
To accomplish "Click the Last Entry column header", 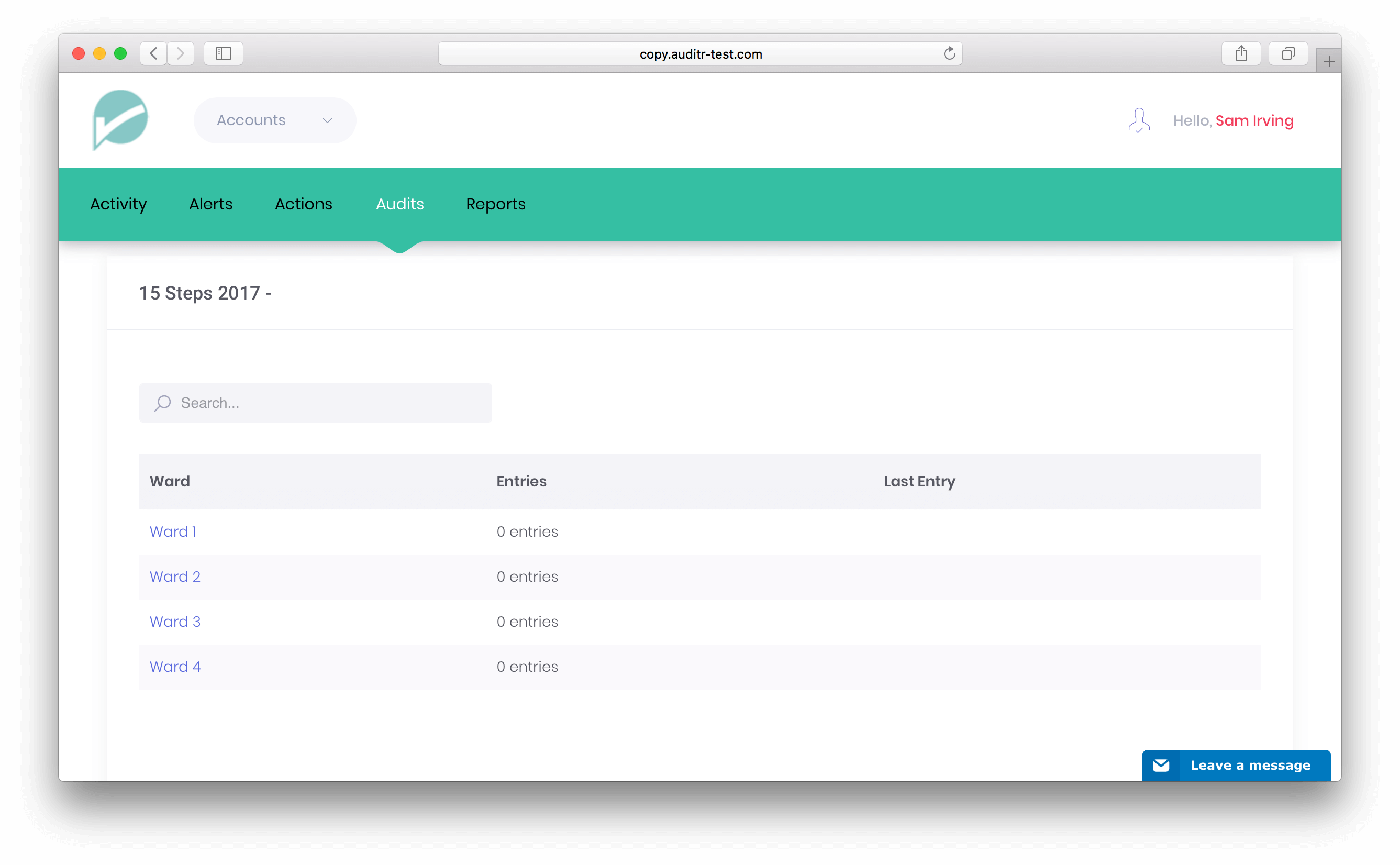I will point(919,482).
